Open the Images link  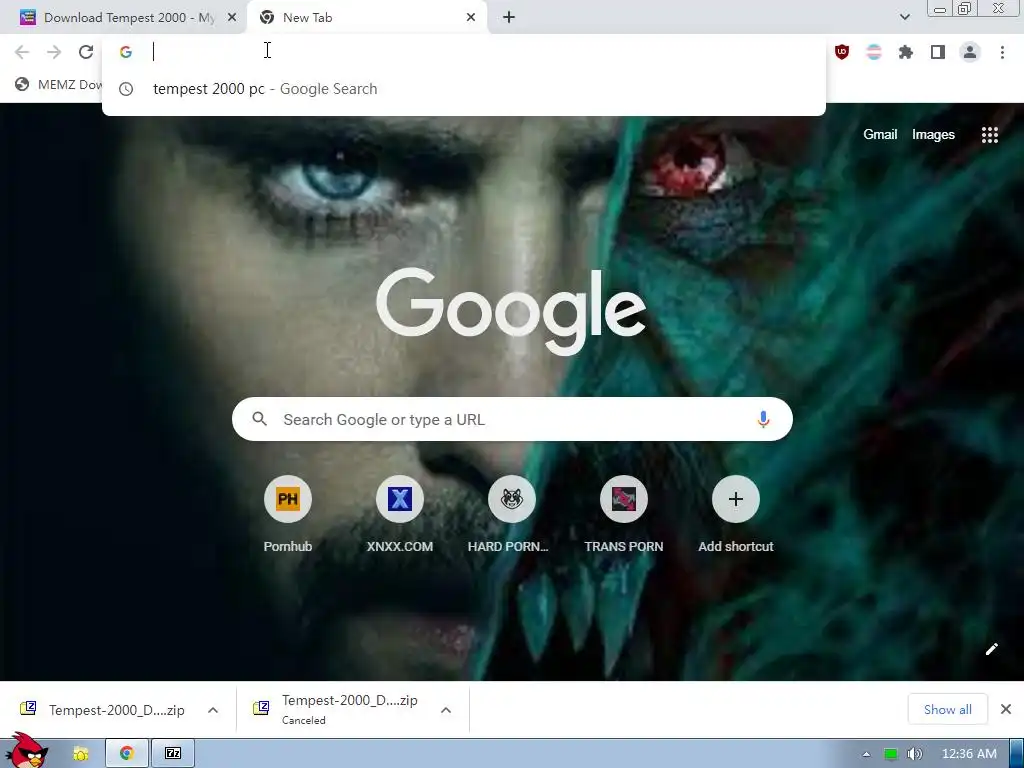pyautogui.click(x=933, y=135)
